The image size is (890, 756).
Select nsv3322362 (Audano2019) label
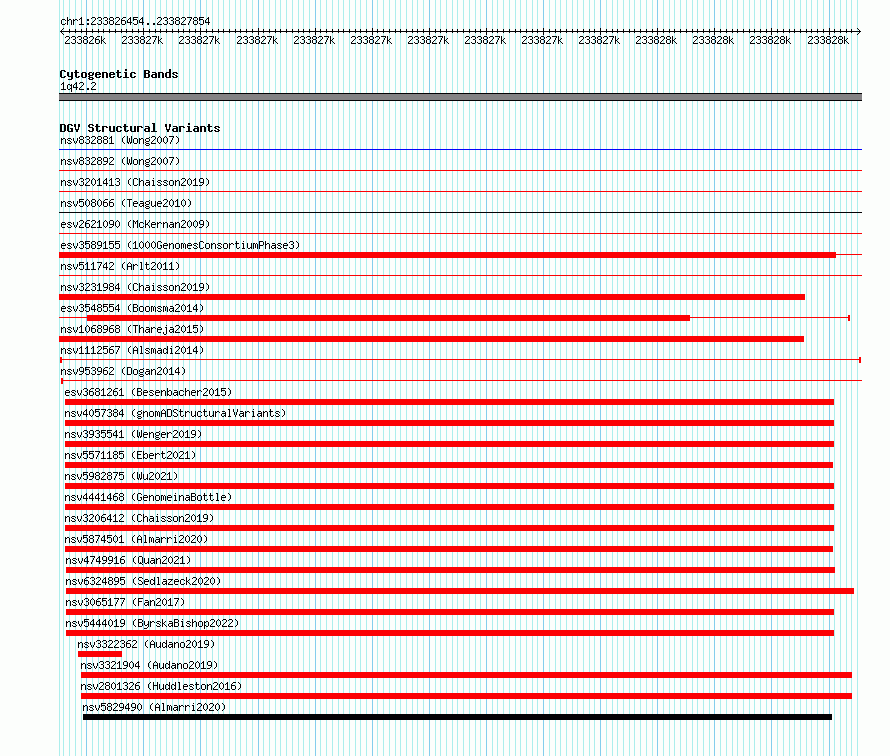point(146,644)
